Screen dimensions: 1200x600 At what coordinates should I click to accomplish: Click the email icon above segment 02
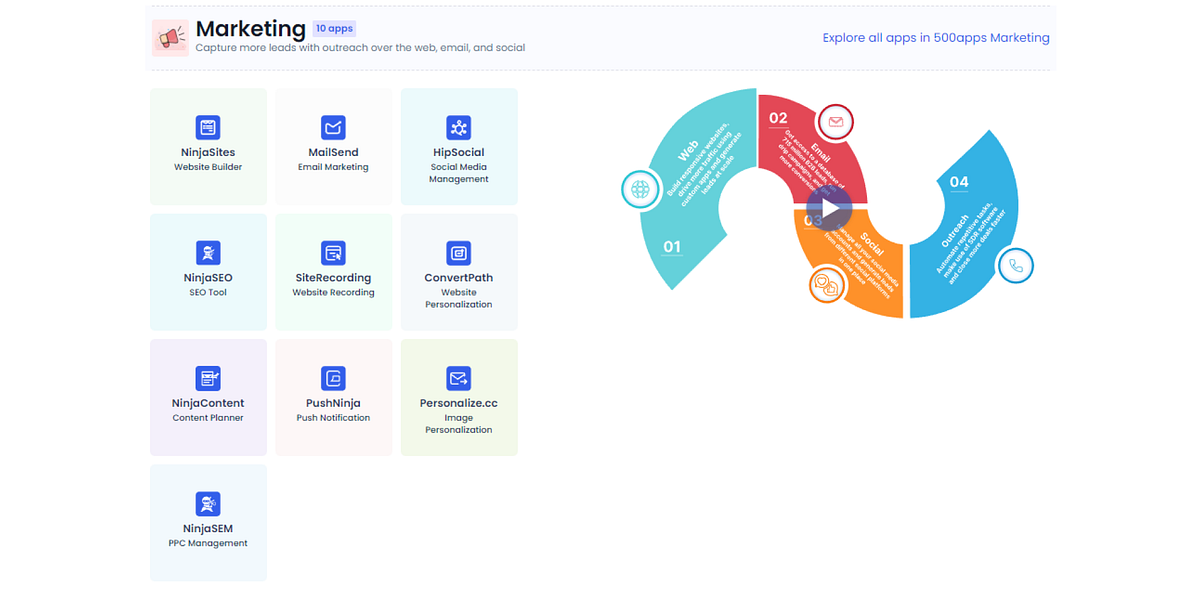(x=835, y=122)
